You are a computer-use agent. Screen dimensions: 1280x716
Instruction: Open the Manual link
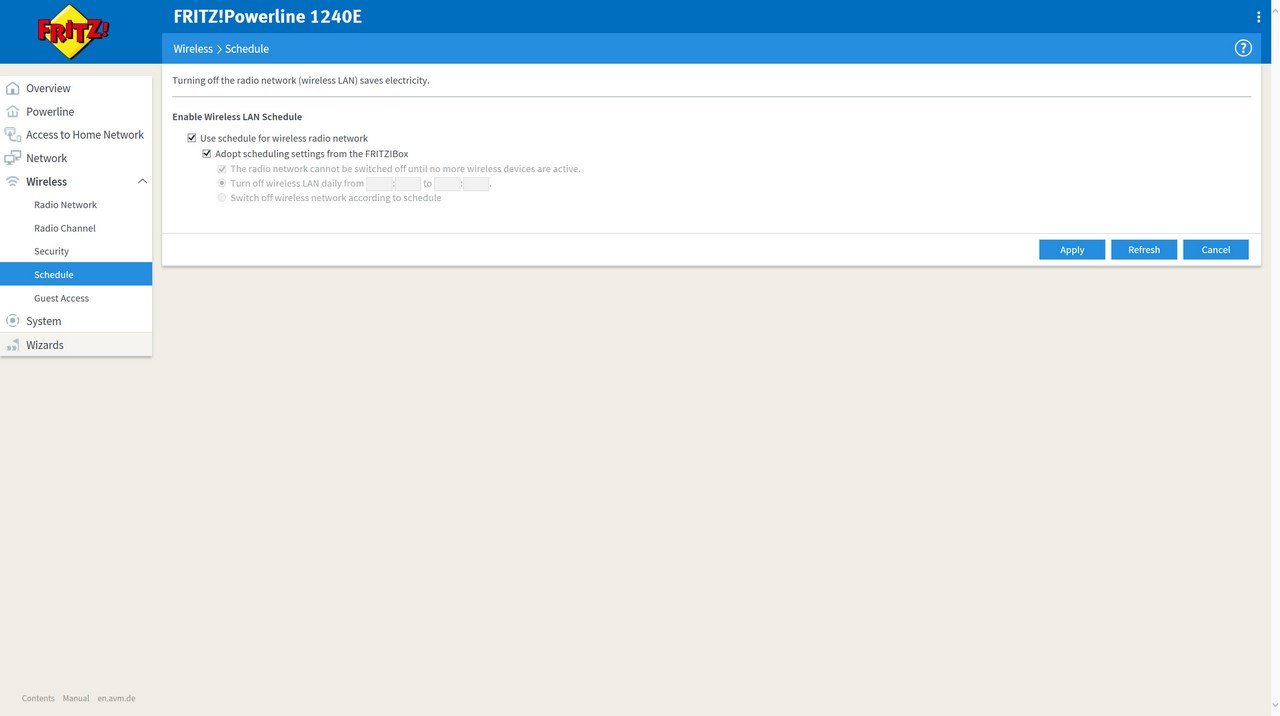tap(76, 698)
